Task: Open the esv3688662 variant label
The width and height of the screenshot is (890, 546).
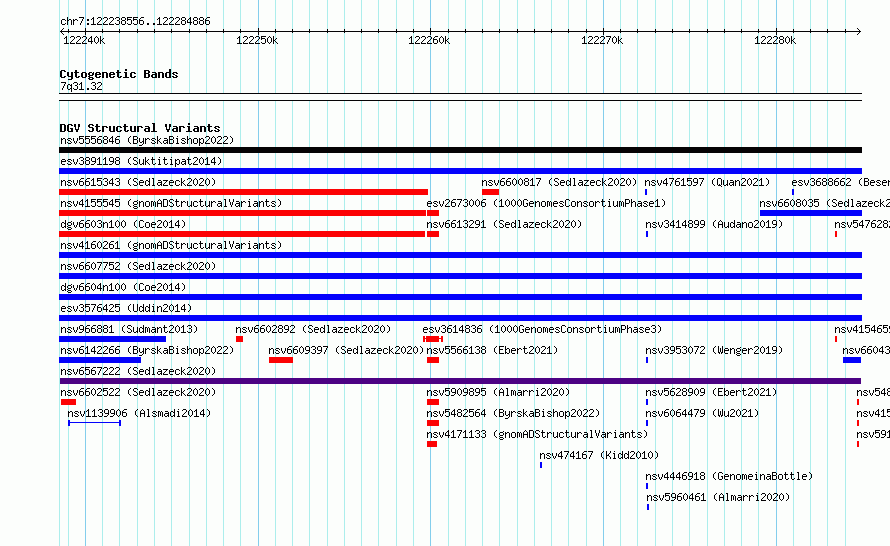Action: (x=841, y=182)
